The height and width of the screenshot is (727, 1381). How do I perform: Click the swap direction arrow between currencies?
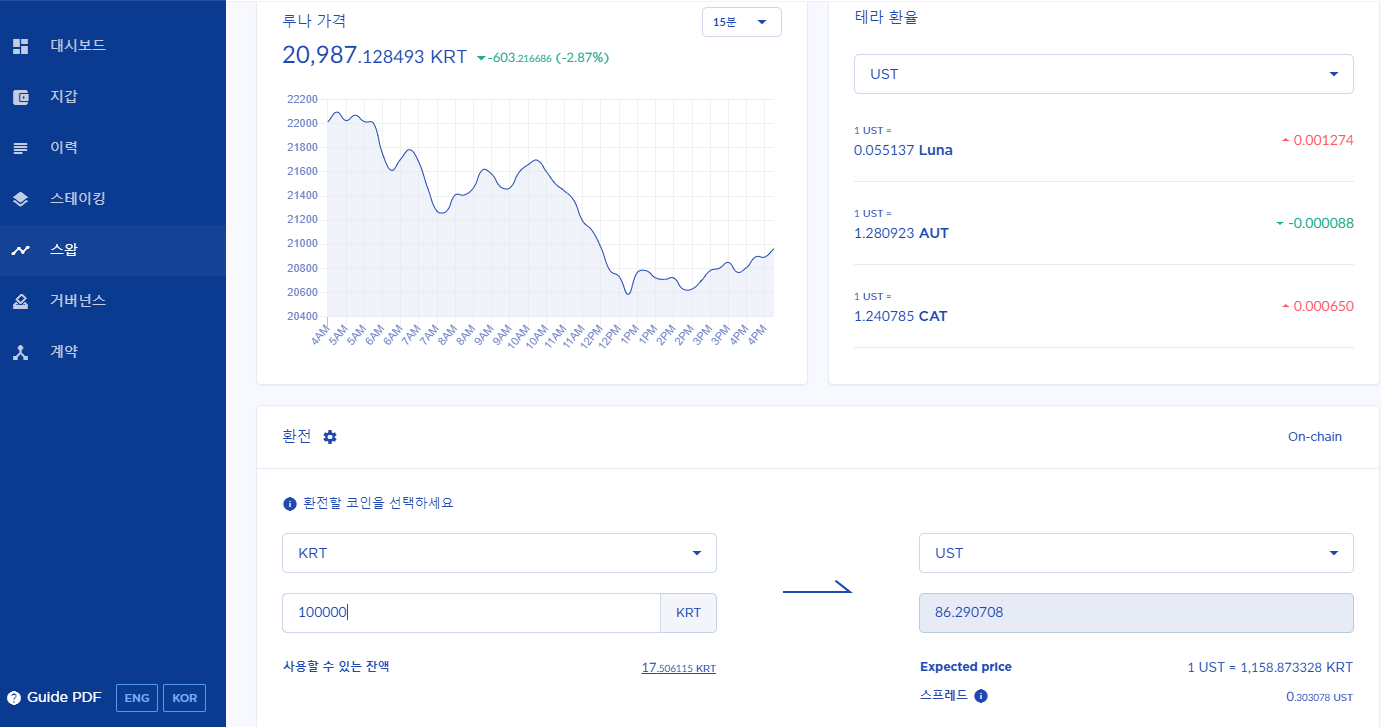pyautogui.click(x=817, y=589)
